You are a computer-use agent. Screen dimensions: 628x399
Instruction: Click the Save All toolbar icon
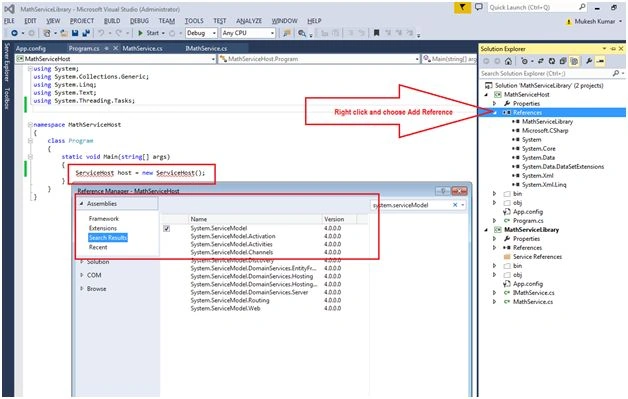click(x=86, y=33)
